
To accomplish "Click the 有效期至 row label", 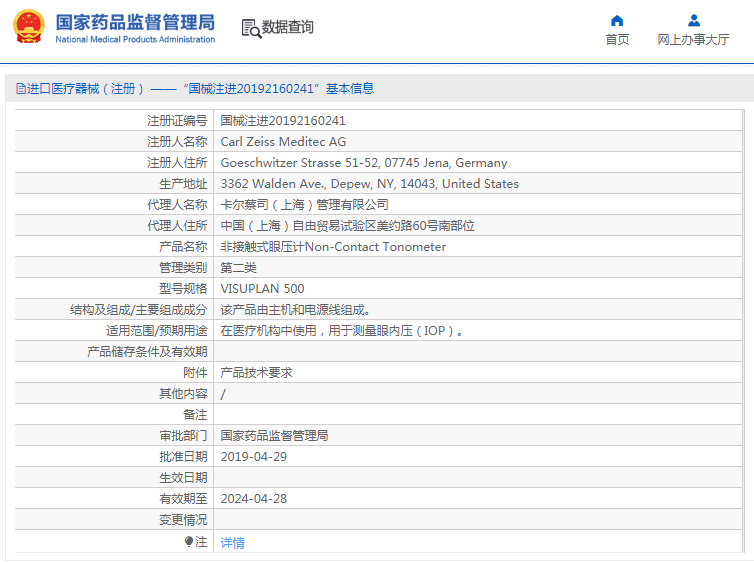I will click(183, 499).
